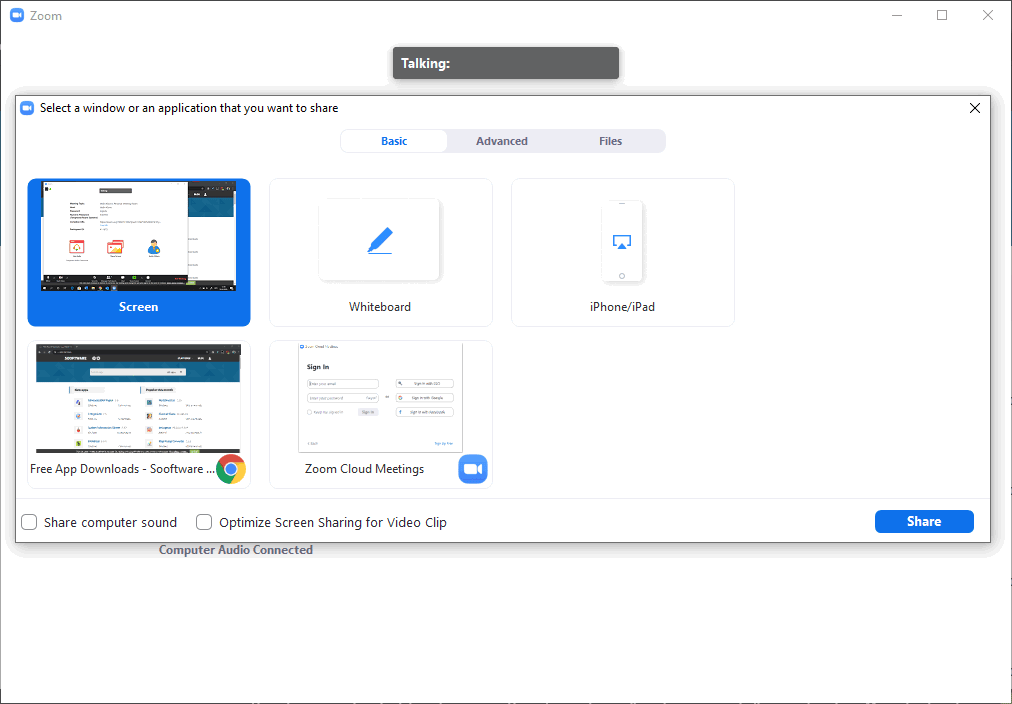Select the Screen share option
The width and height of the screenshot is (1012, 704).
139,252
